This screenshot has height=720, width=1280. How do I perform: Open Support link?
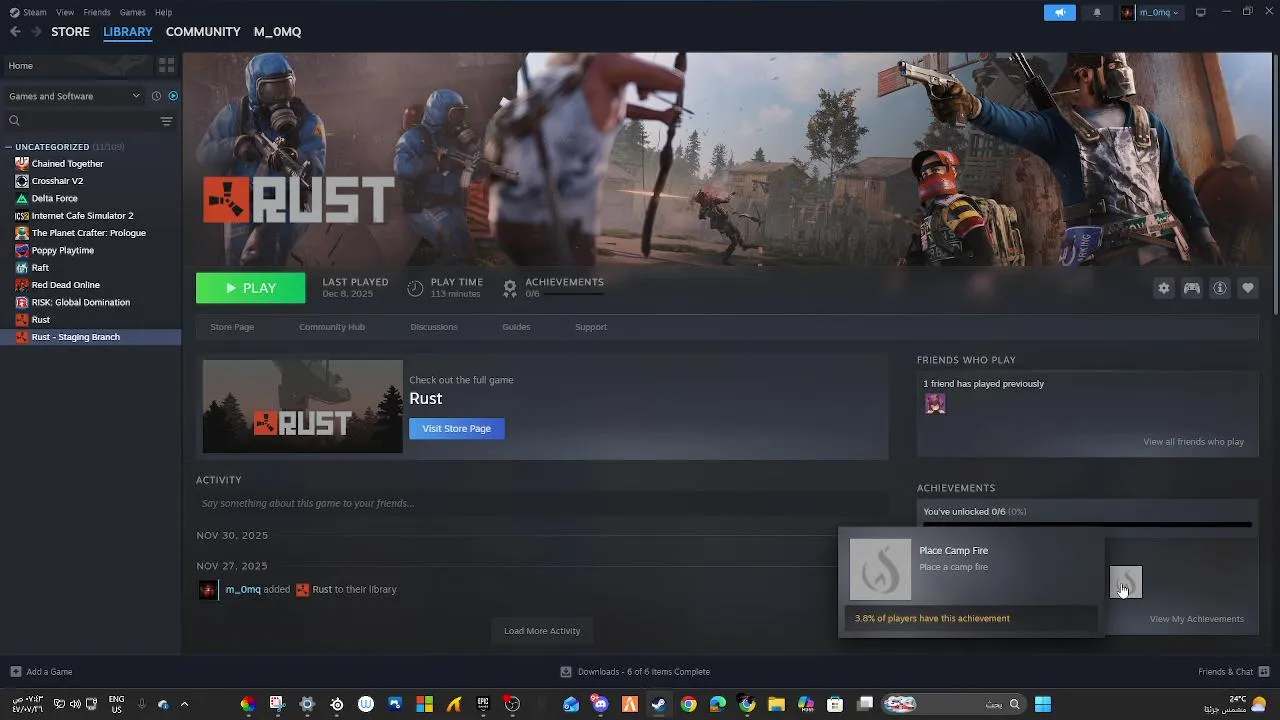(x=591, y=327)
